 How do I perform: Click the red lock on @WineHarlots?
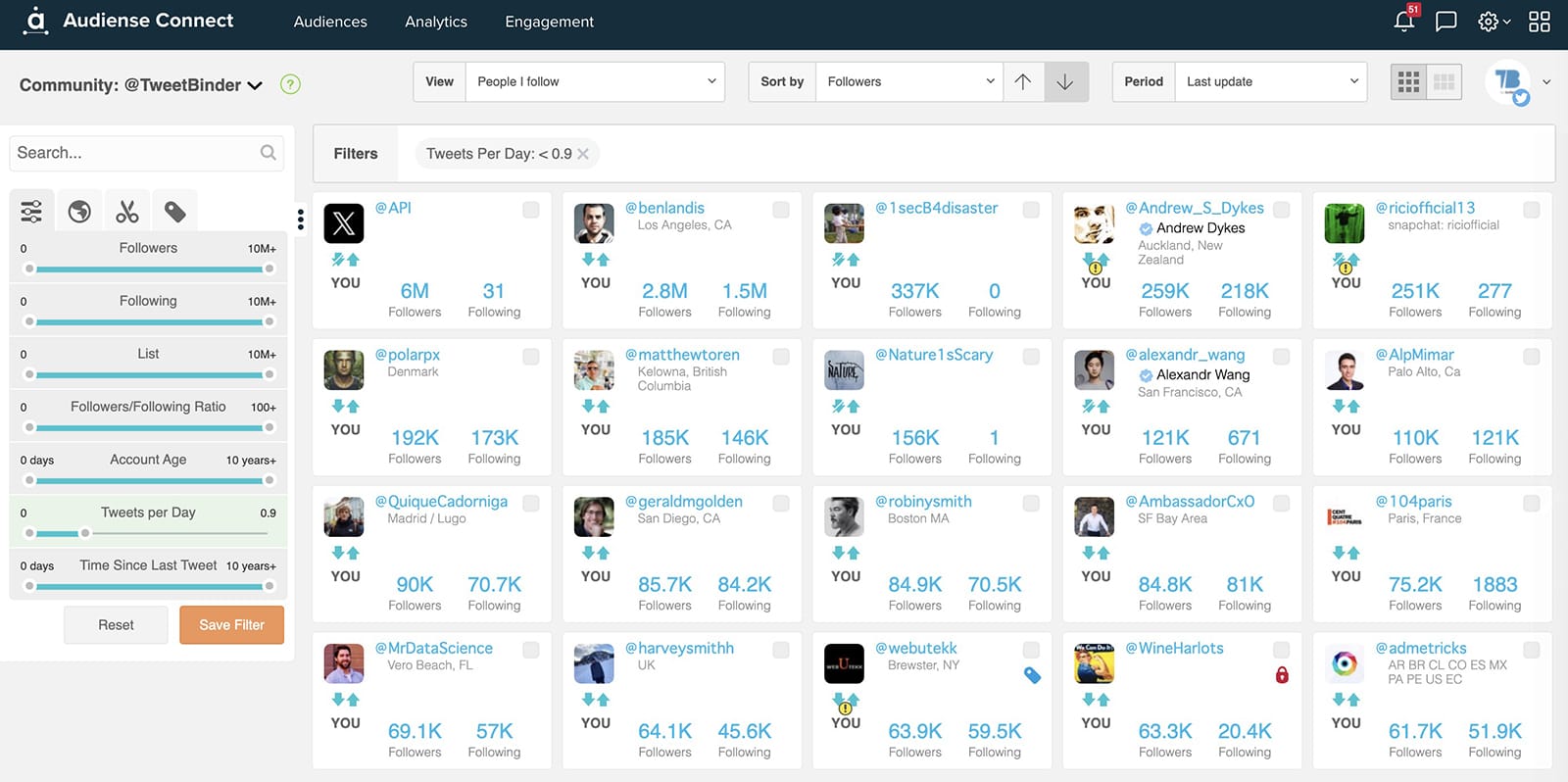coord(1282,675)
